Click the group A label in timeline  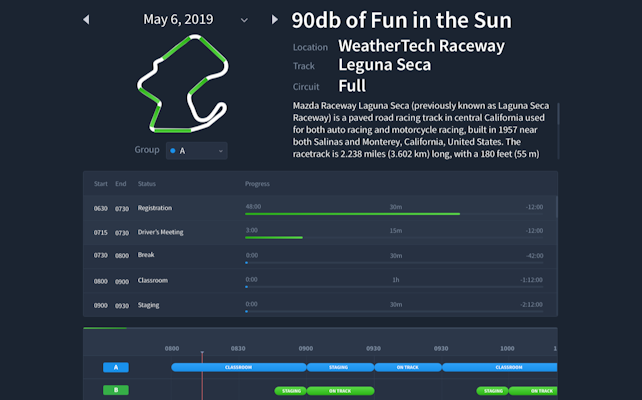(x=116, y=367)
